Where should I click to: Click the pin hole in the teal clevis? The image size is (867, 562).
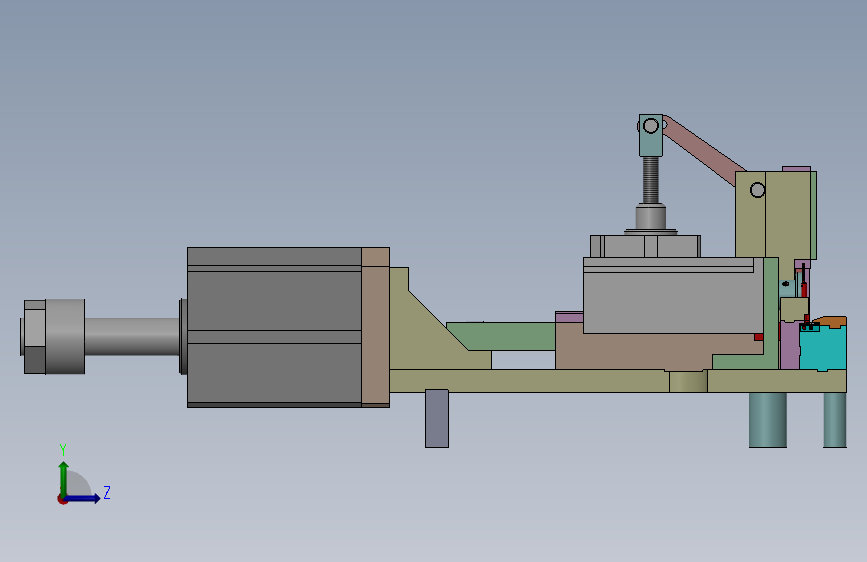click(x=651, y=126)
